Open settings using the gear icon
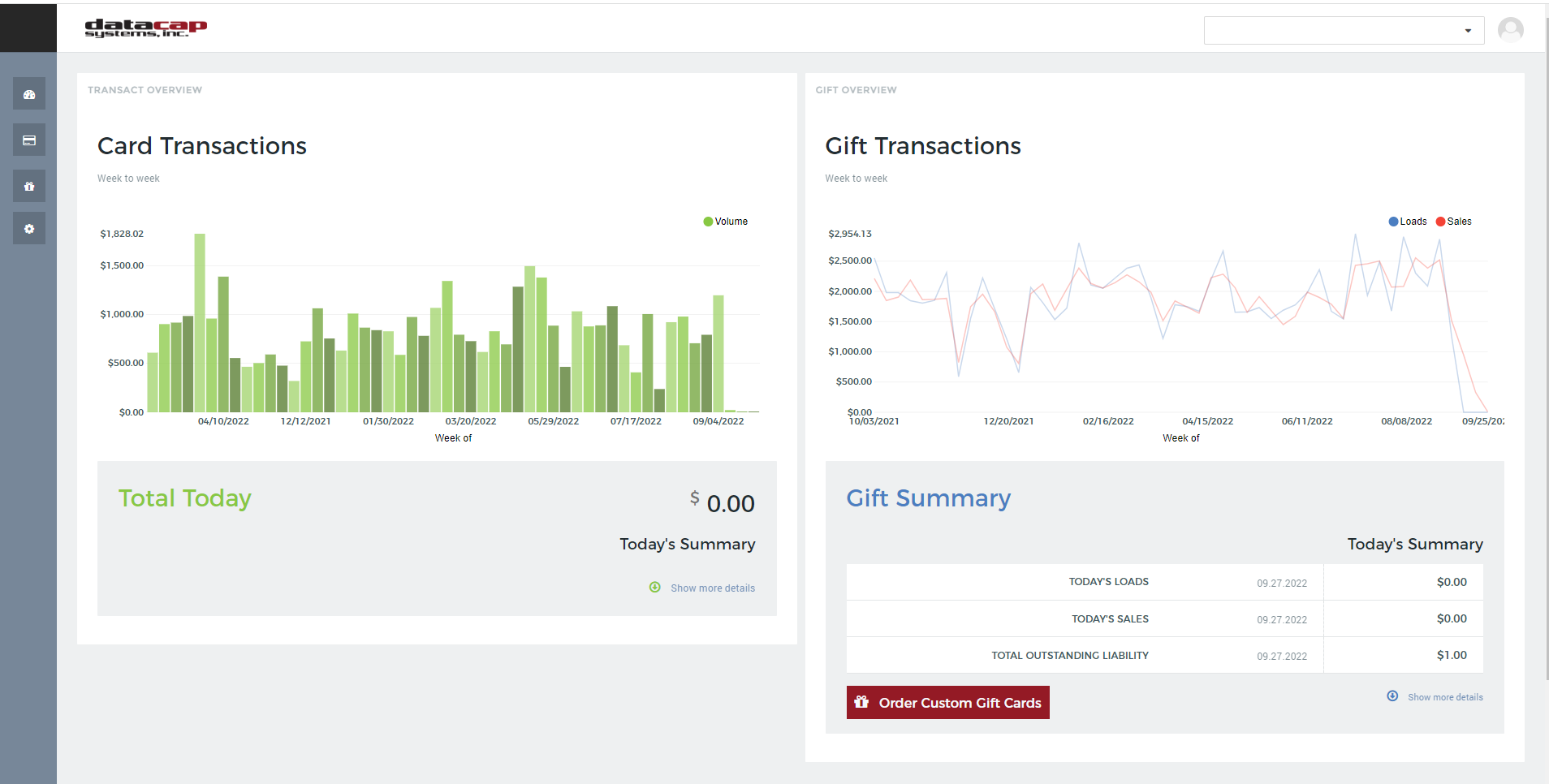1549x784 pixels. 28,228
